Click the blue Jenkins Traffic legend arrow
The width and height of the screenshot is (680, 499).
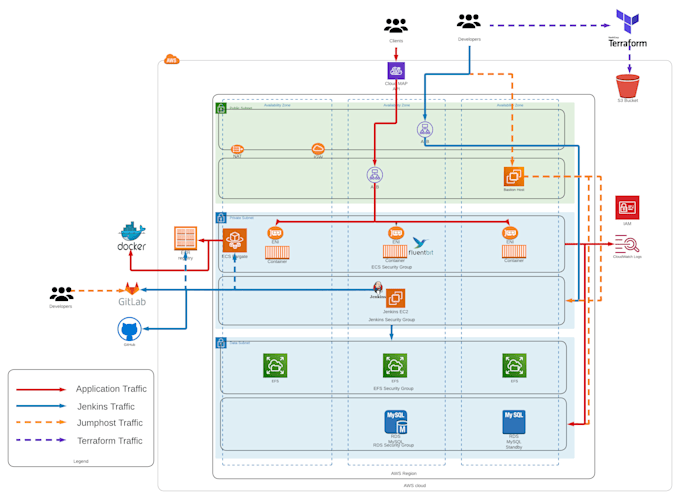[x=41, y=406]
